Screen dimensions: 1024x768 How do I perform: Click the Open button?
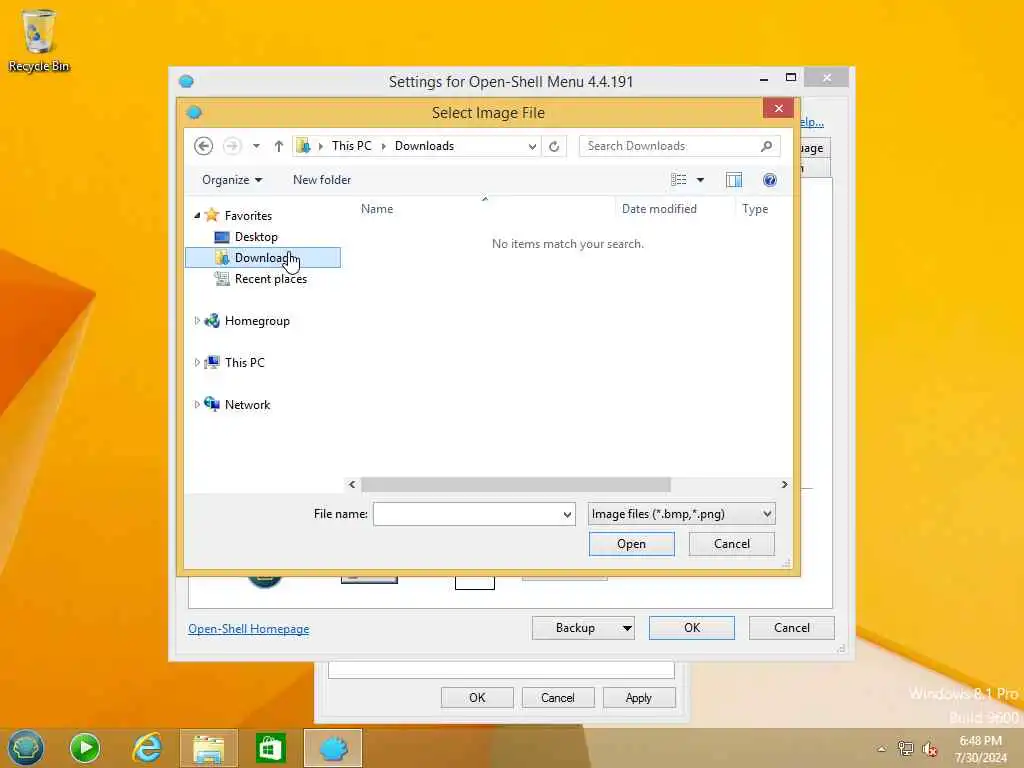632,544
